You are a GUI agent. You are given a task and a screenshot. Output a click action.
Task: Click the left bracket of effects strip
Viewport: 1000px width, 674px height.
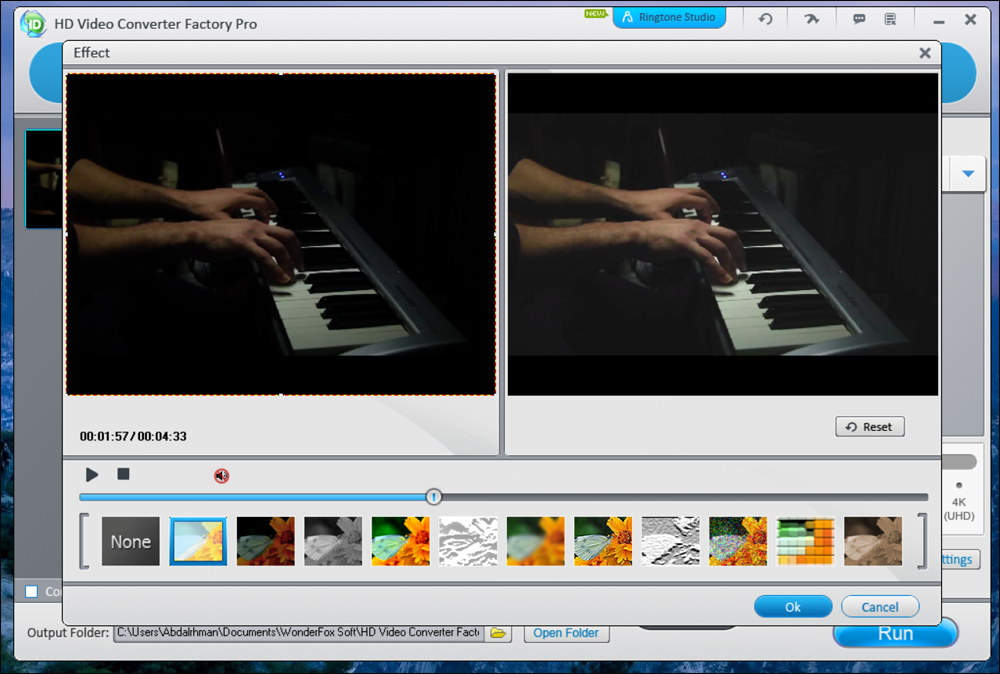[84, 541]
